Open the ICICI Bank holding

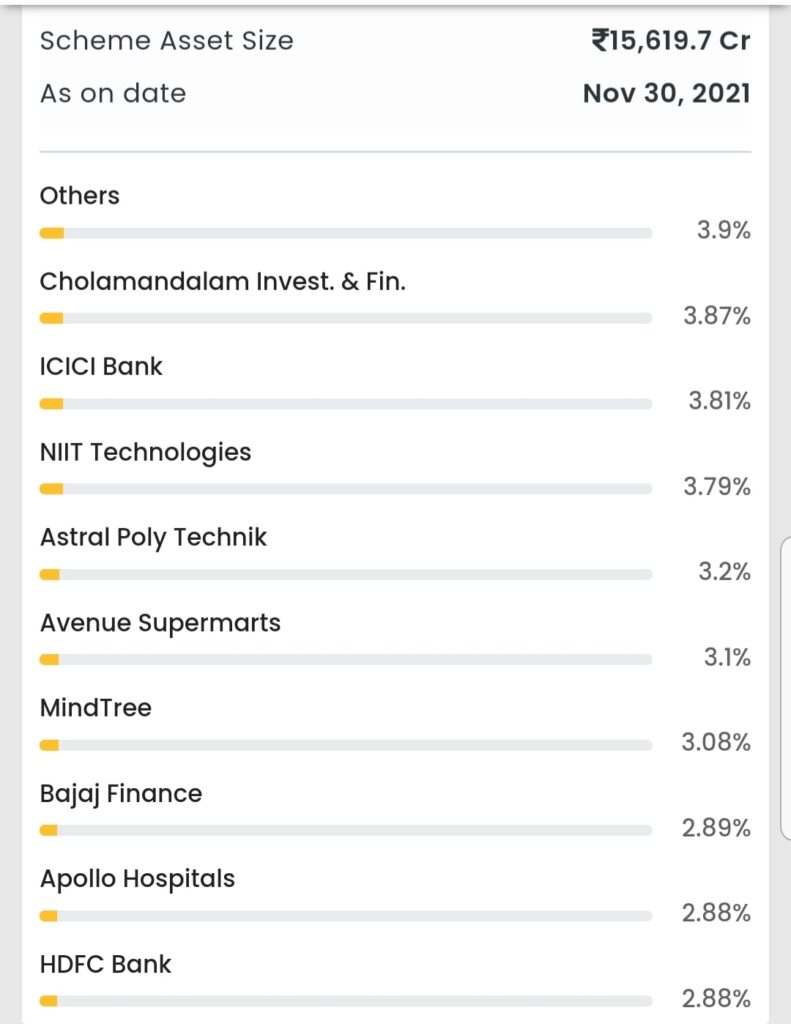[x=395, y=385]
